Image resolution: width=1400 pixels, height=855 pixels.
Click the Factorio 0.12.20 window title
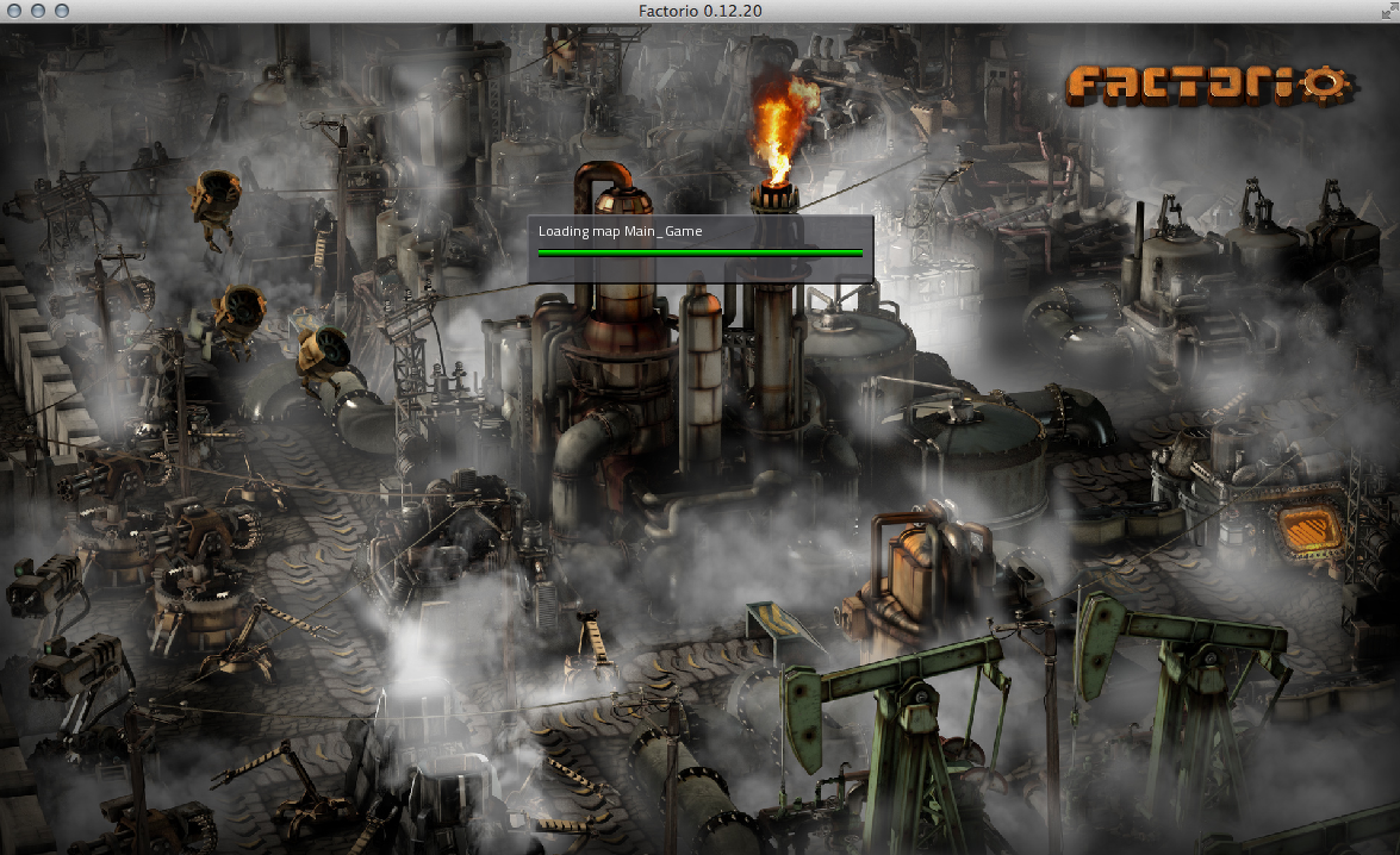coord(700,11)
